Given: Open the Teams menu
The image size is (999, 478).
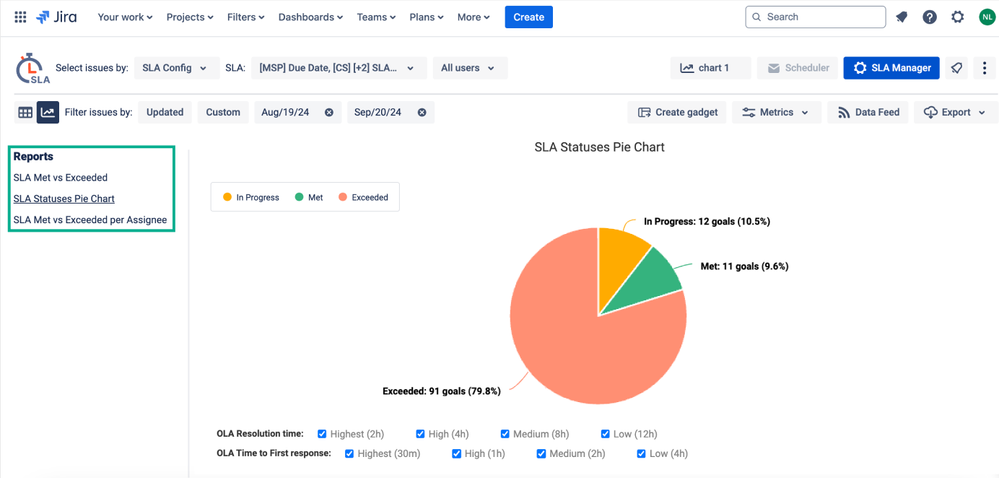Looking at the screenshot, I should click(x=376, y=17).
